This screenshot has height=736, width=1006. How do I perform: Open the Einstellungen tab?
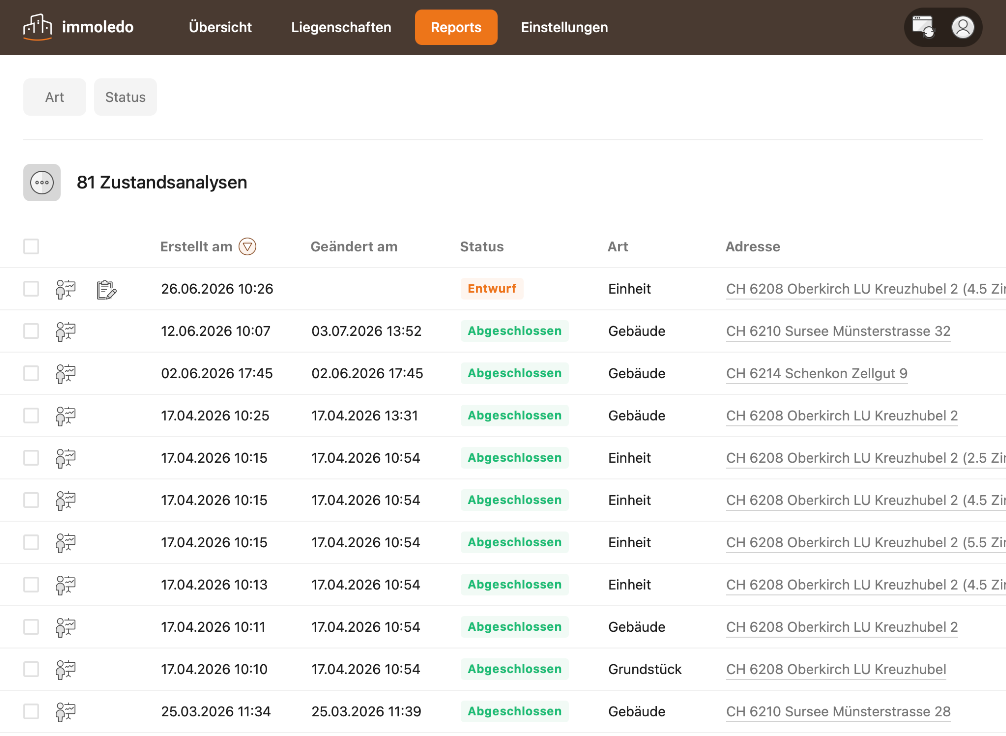pos(564,27)
